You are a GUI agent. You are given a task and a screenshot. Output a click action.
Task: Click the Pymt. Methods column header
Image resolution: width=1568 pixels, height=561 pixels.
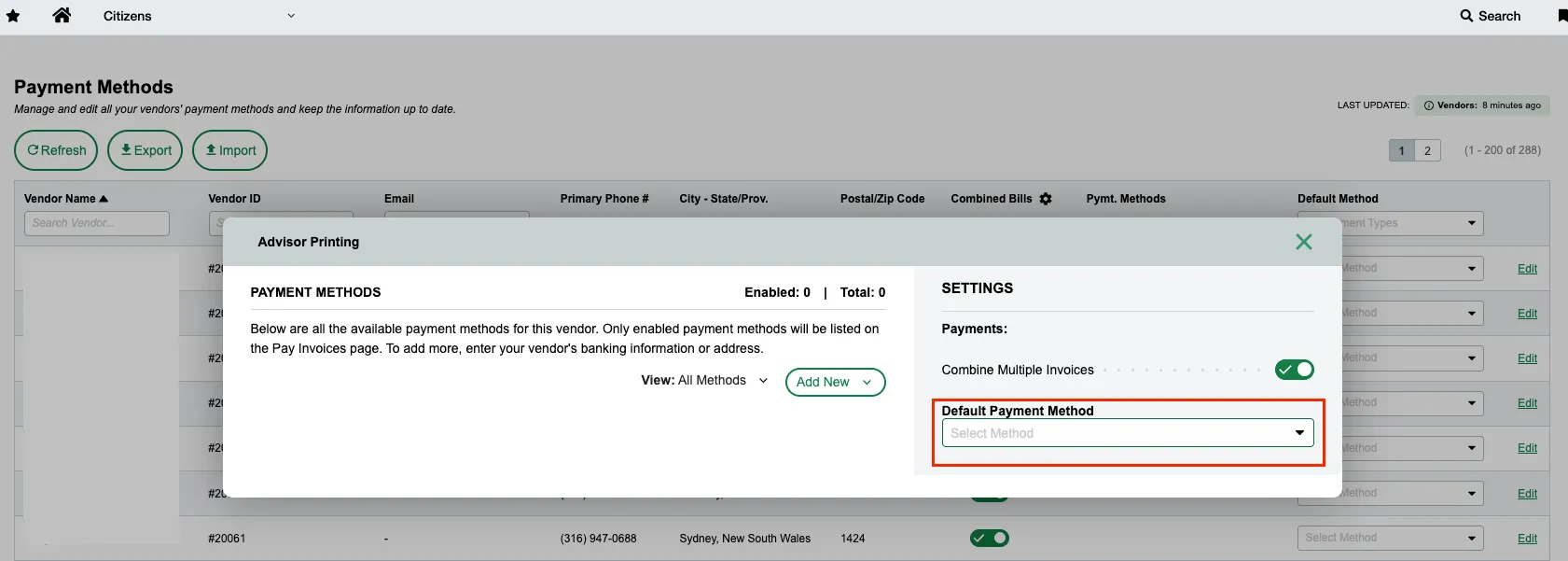tap(1126, 199)
